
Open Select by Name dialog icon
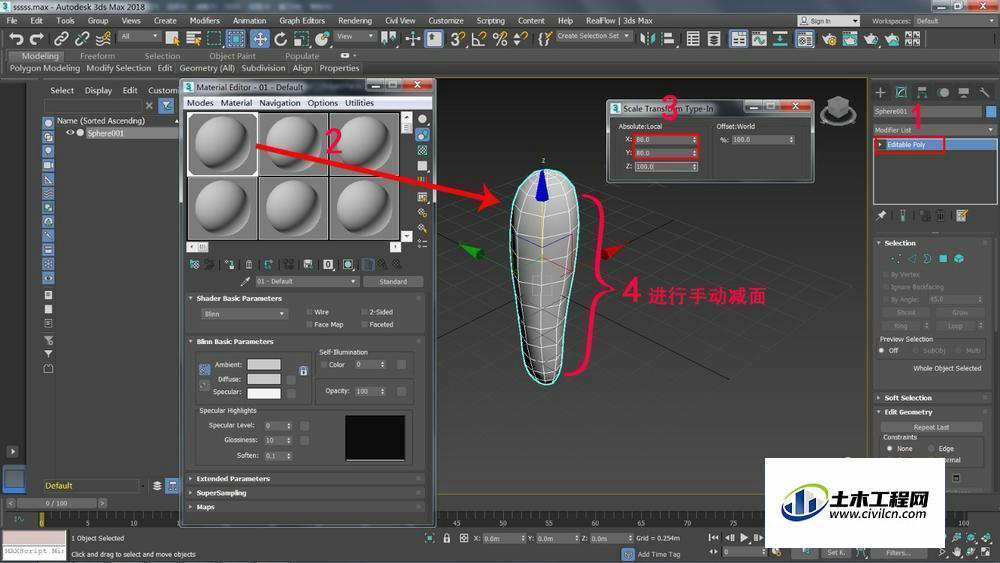(x=193, y=39)
